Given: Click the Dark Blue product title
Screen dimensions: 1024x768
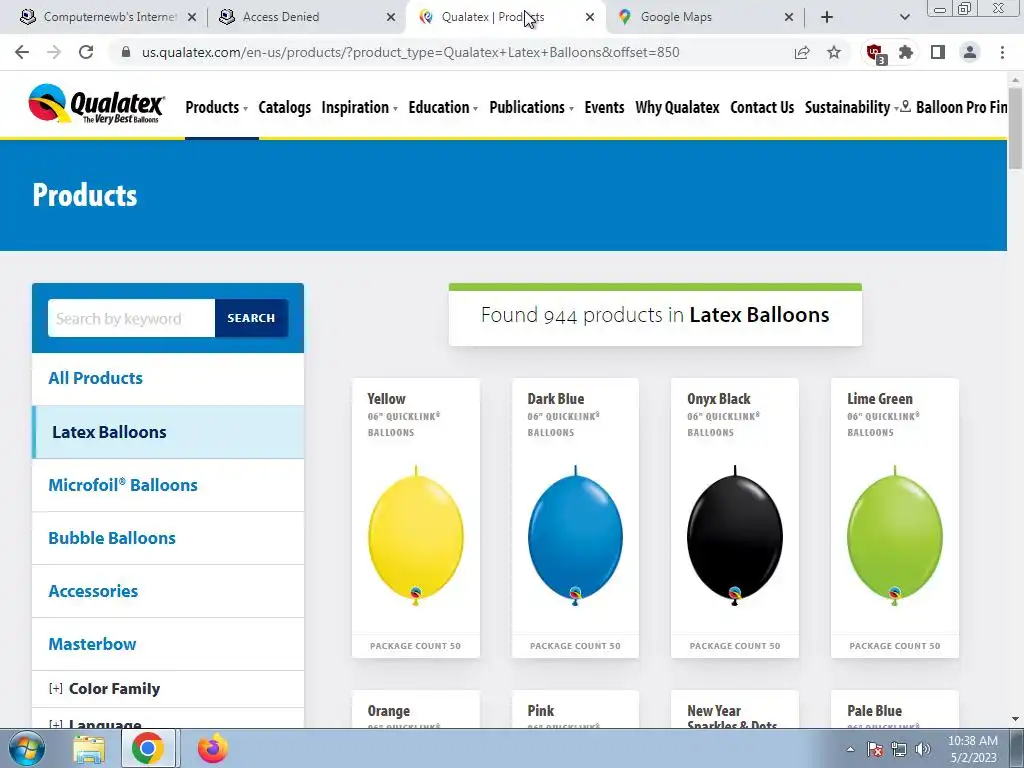Looking at the screenshot, I should (556, 398).
